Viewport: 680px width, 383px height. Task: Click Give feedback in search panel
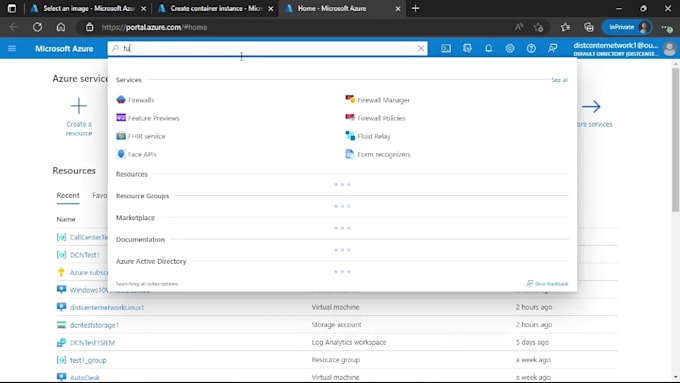(547, 284)
